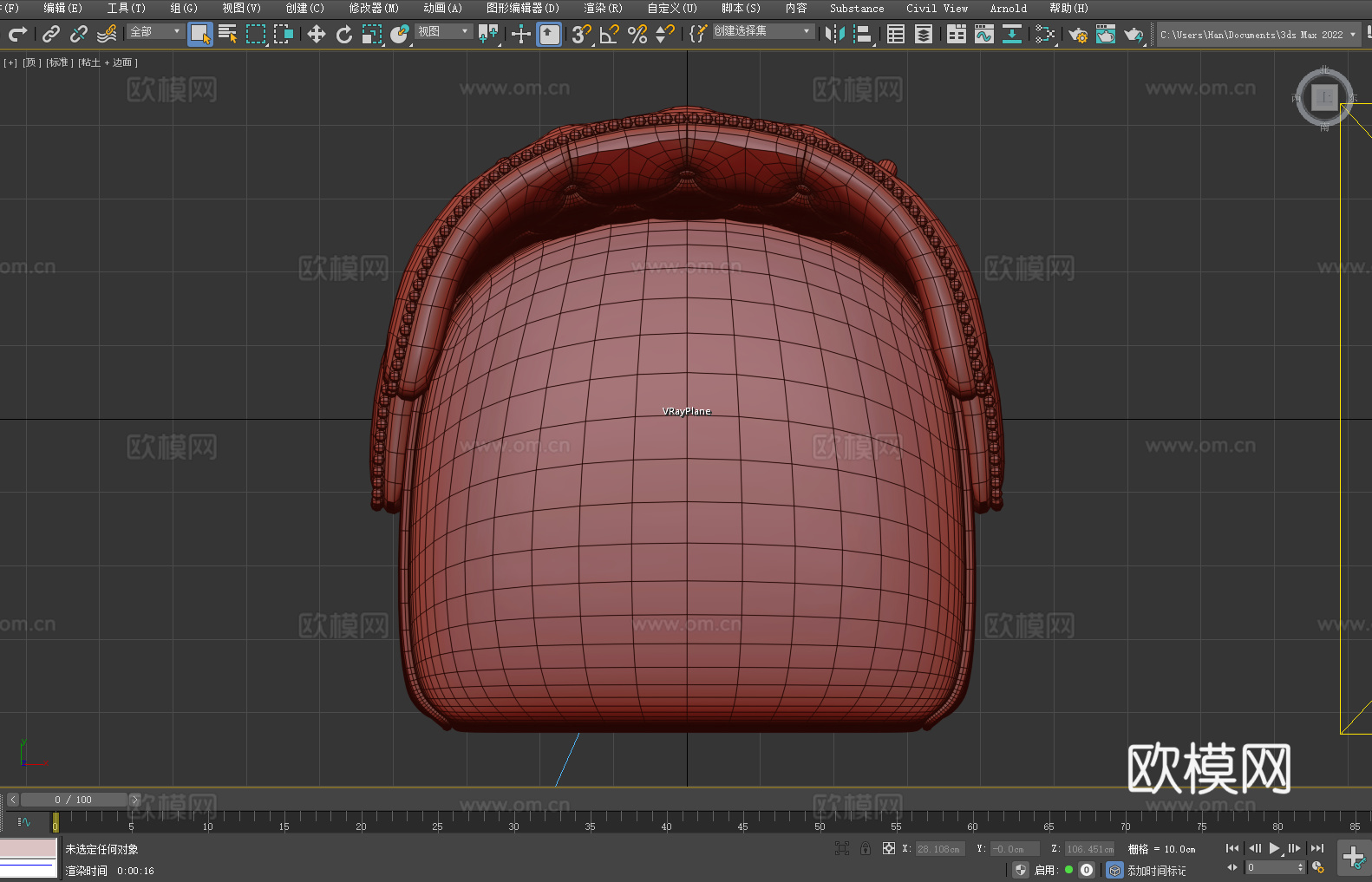Screen dimensions: 1372x882
Task: Activate the Select and Move tool
Action: point(317,34)
